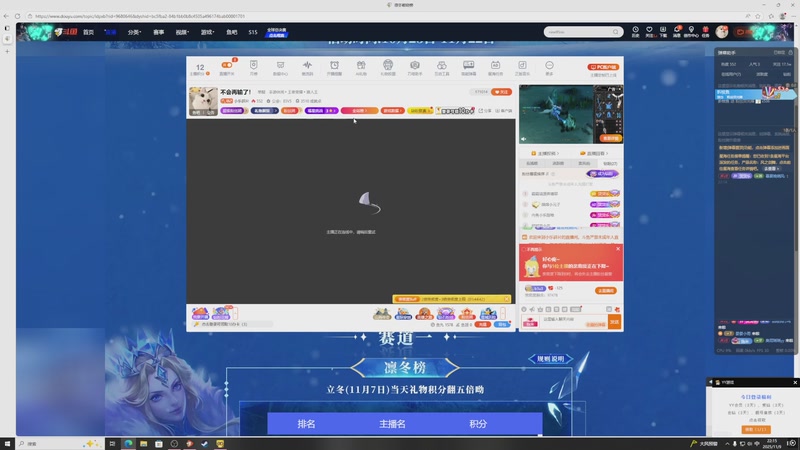Click the 积分 column header
The width and height of the screenshot is (800, 450).
[478, 424]
